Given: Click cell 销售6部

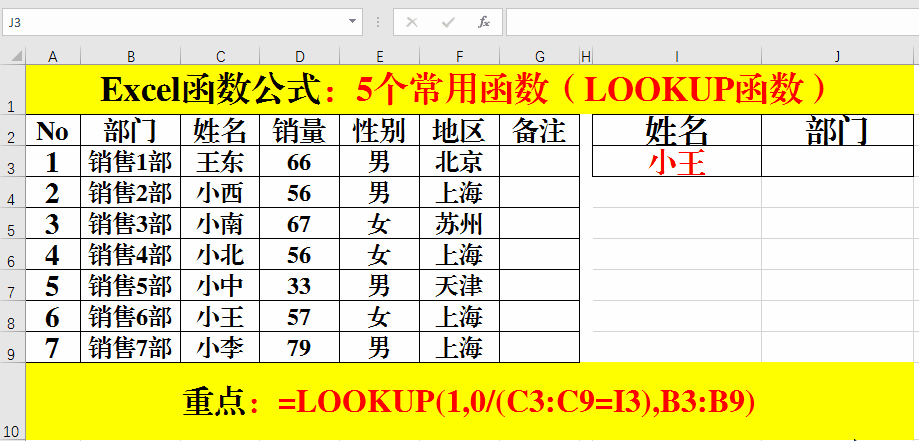Looking at the screenshot, I should (130, 317).
